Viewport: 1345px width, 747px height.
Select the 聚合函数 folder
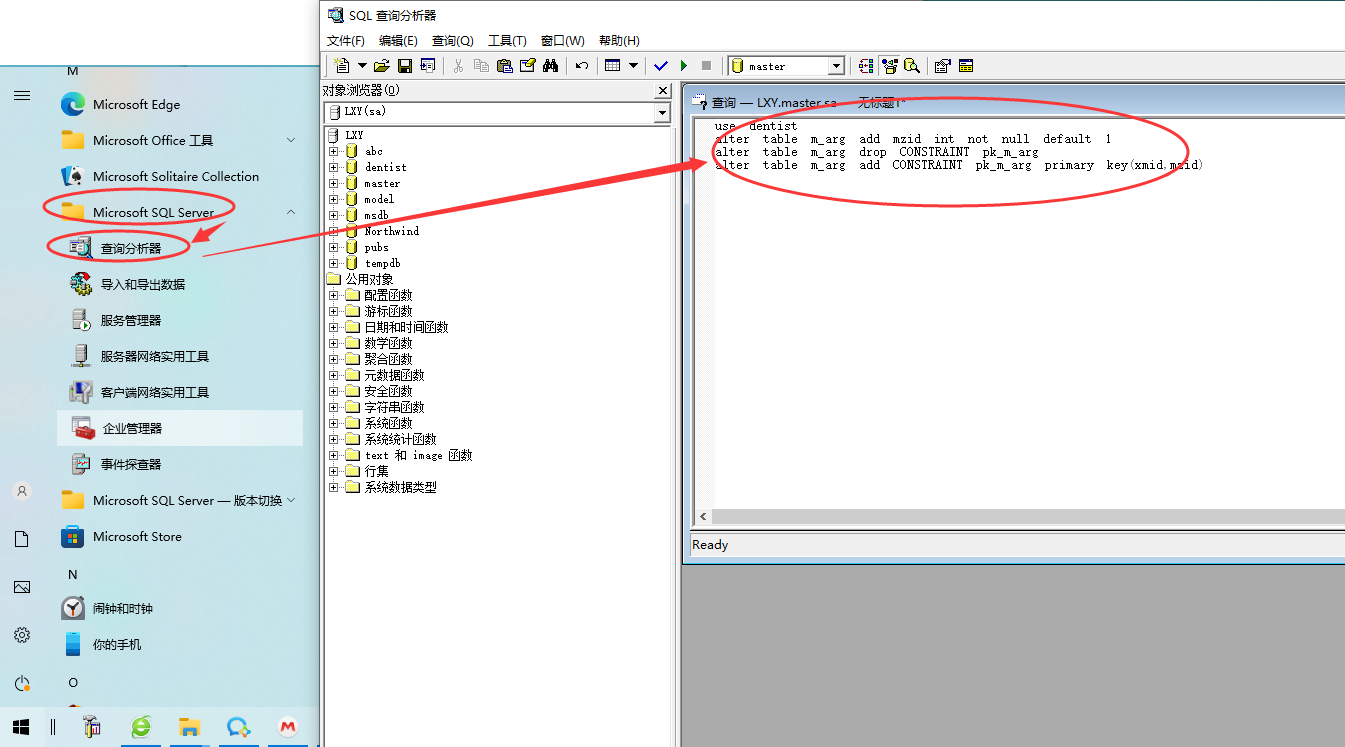(x=388, y=359)
